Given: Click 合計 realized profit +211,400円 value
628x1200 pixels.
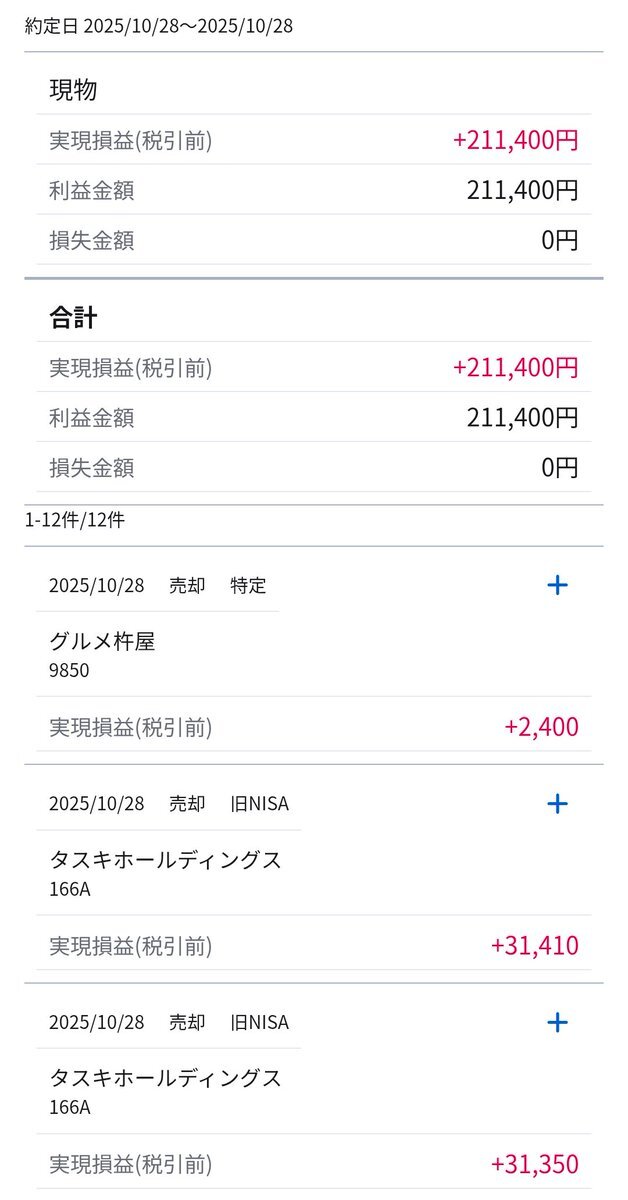Looking at the screenshot, I should click(x=515, y=368).
